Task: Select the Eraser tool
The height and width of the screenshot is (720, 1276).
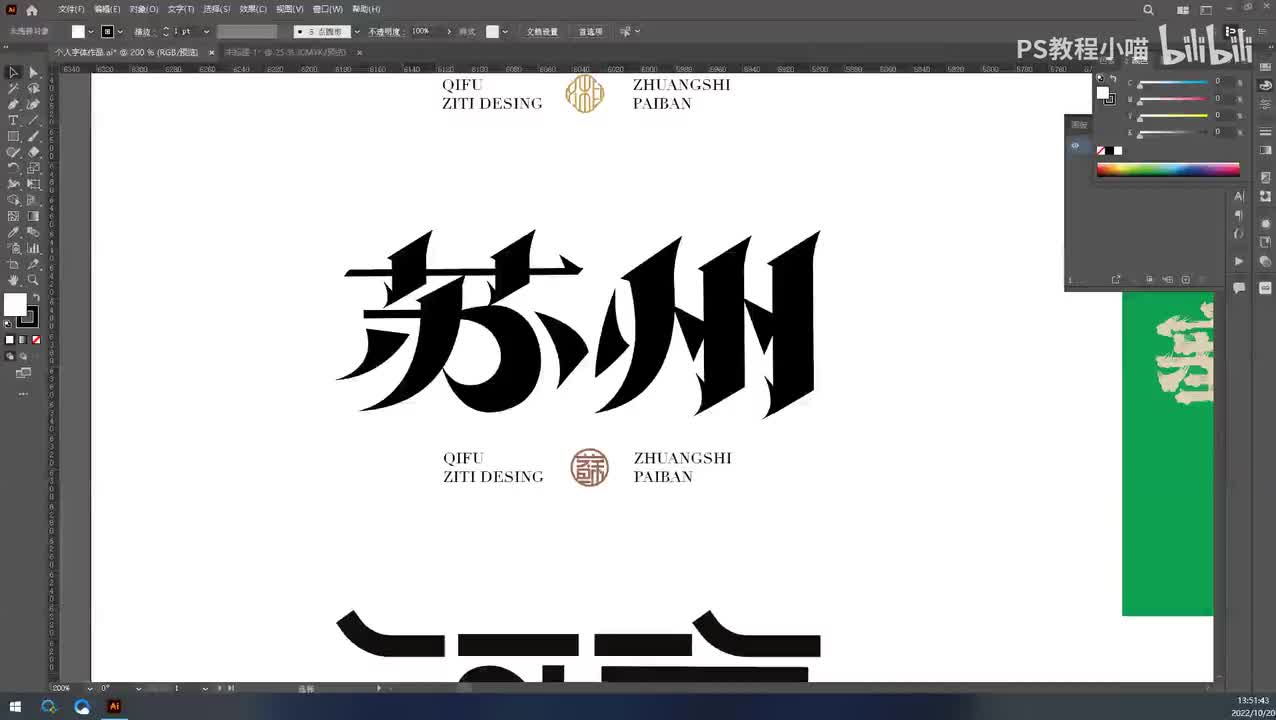Action: coord(33,152)
